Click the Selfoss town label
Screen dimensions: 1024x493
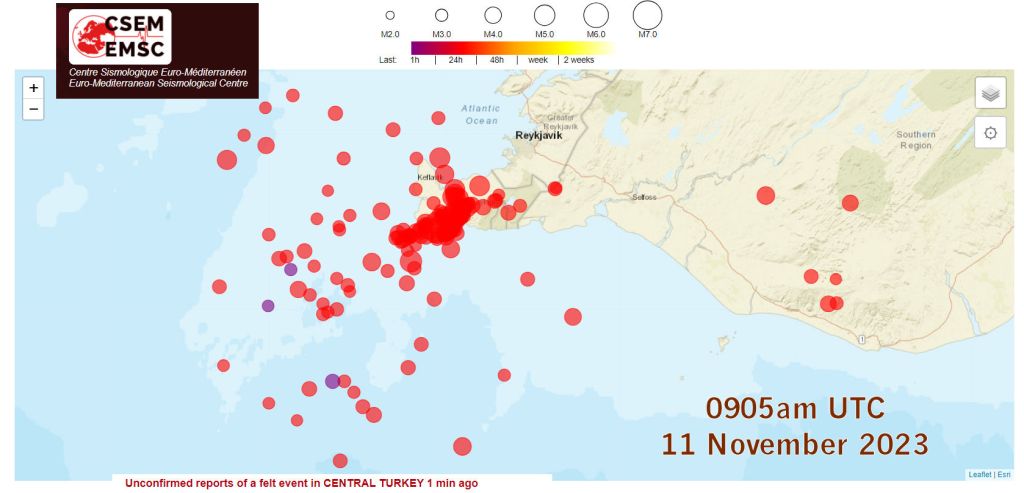(645, 197)
